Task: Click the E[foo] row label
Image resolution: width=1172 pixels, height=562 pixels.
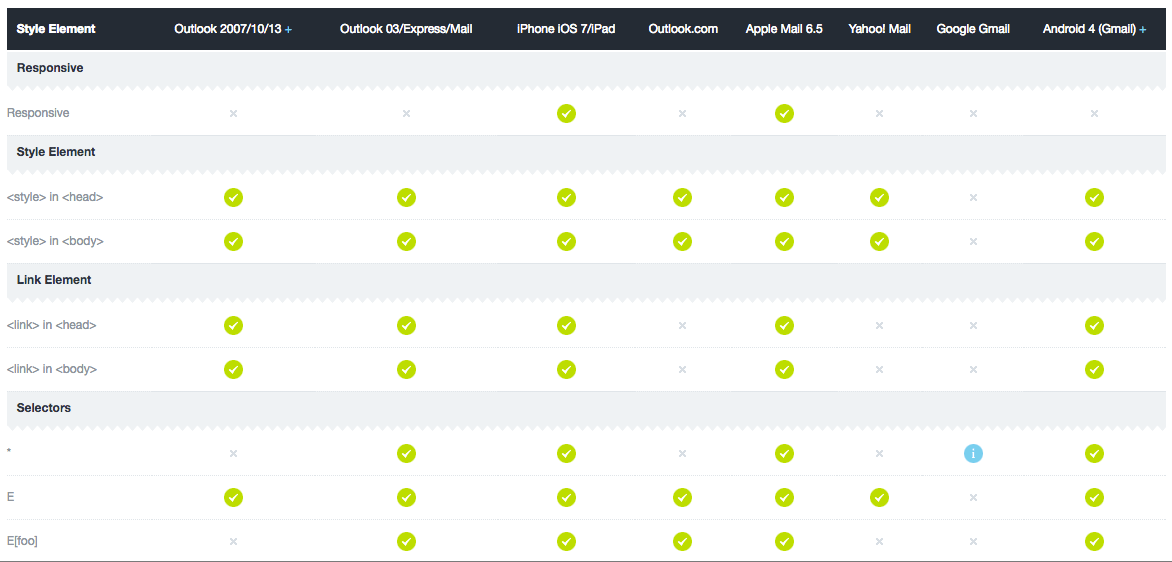Action: (22, 541)
